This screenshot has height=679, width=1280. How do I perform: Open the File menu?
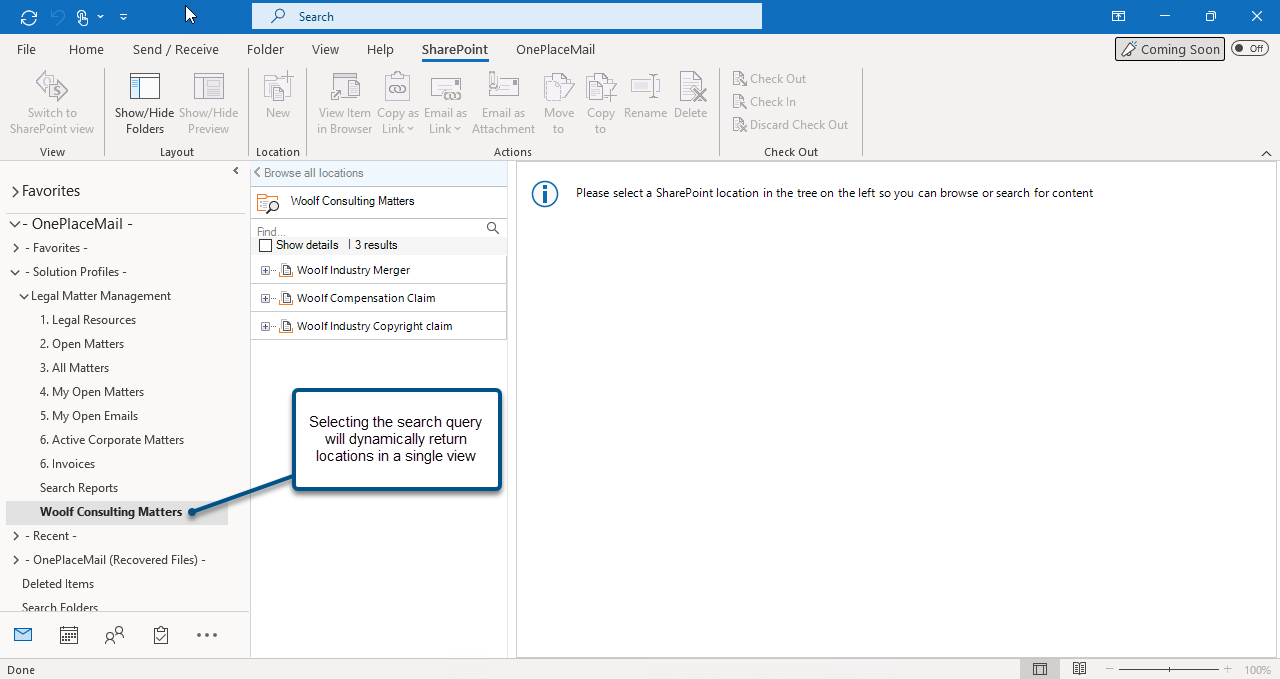tap(27, 49)
